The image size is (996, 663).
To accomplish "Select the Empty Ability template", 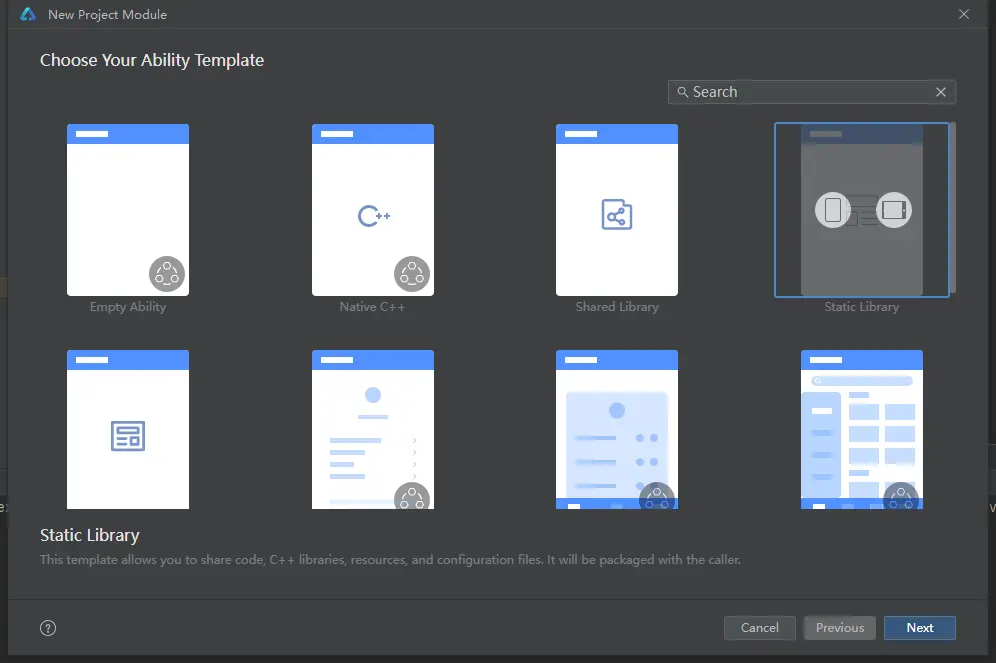I will pyautogui.click(x=128, y=210).
